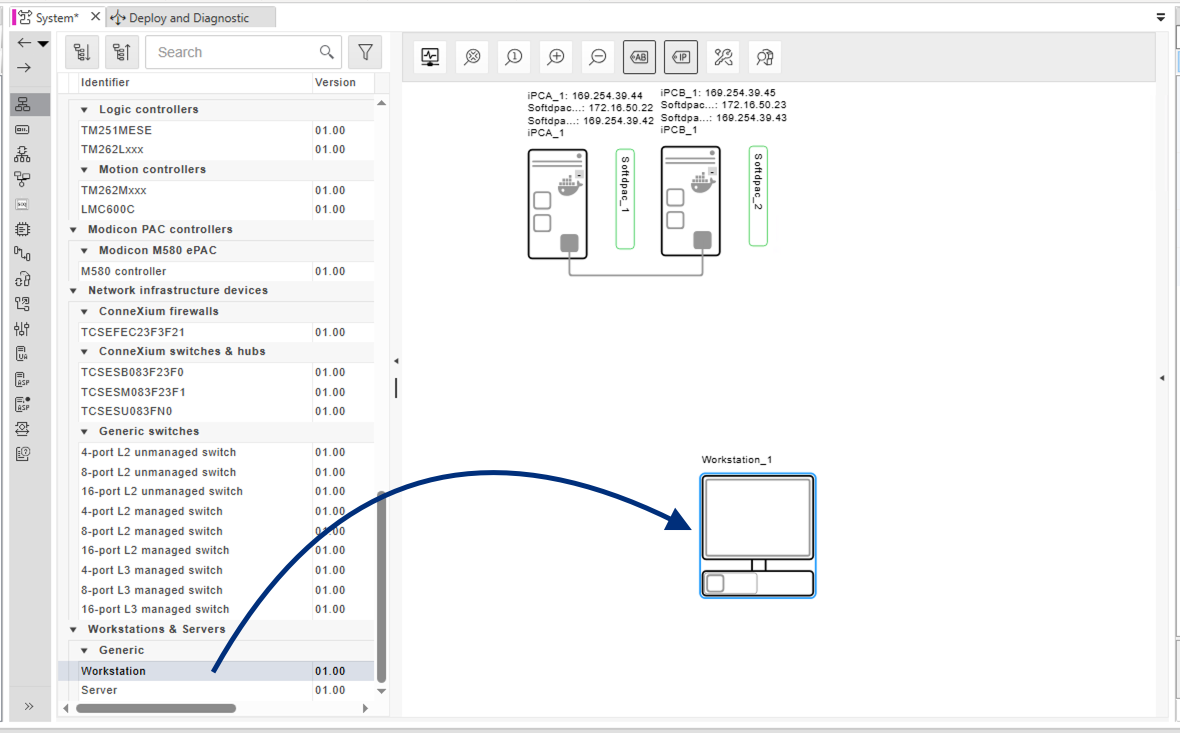The image size is (1180, 733).
Task: Click the horizontal scrollbar below catalog
Action: click(156, 708)
